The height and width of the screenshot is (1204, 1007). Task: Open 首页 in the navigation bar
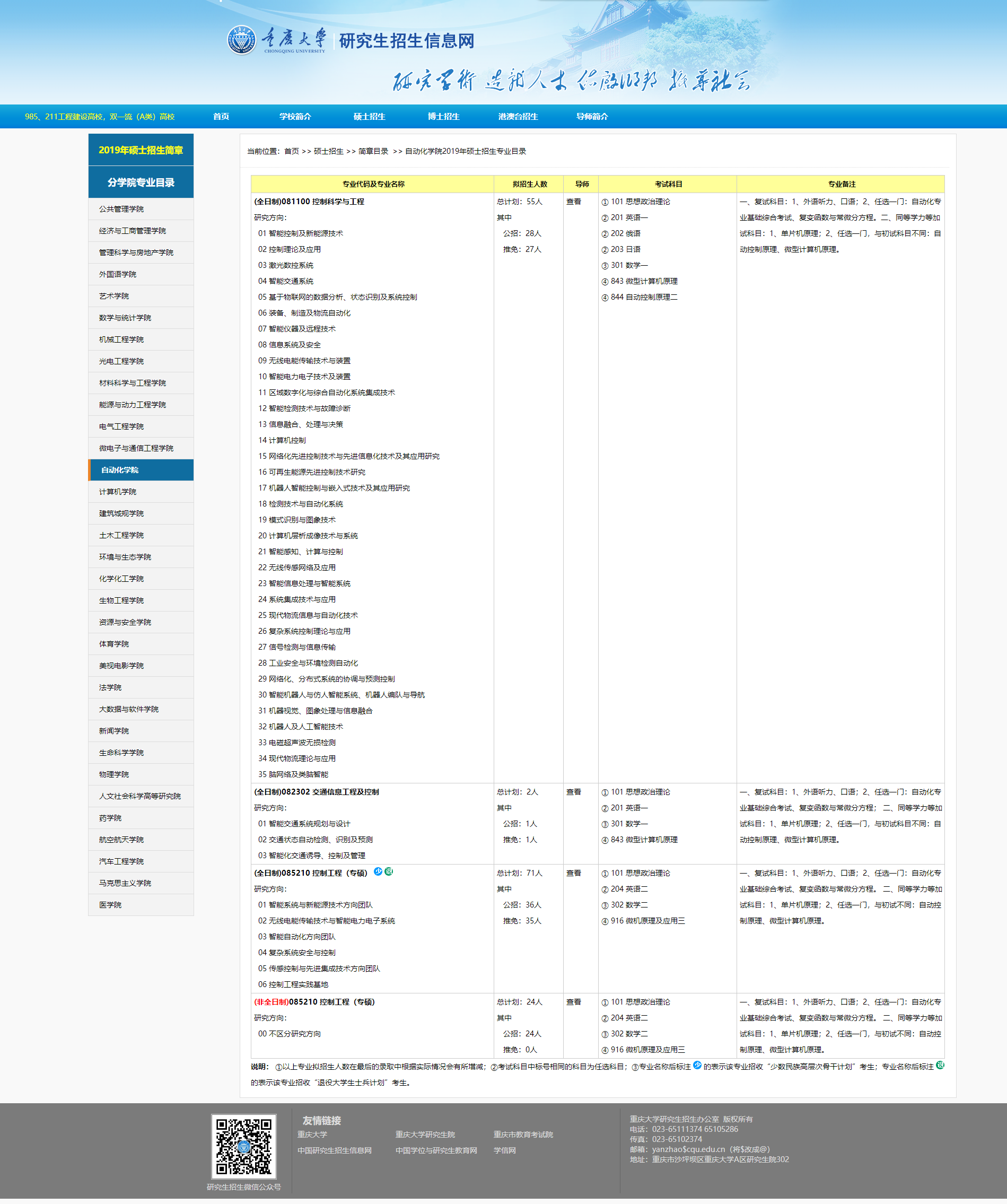pyautogui.click(x=221, y=116)
